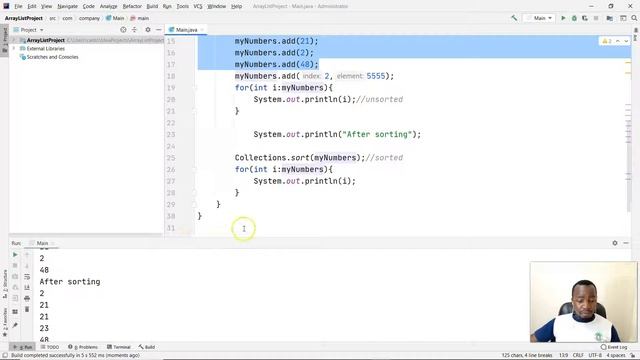640x360 pixels.
Task: Hide the Project panel with minus icon
Action: 158,30
